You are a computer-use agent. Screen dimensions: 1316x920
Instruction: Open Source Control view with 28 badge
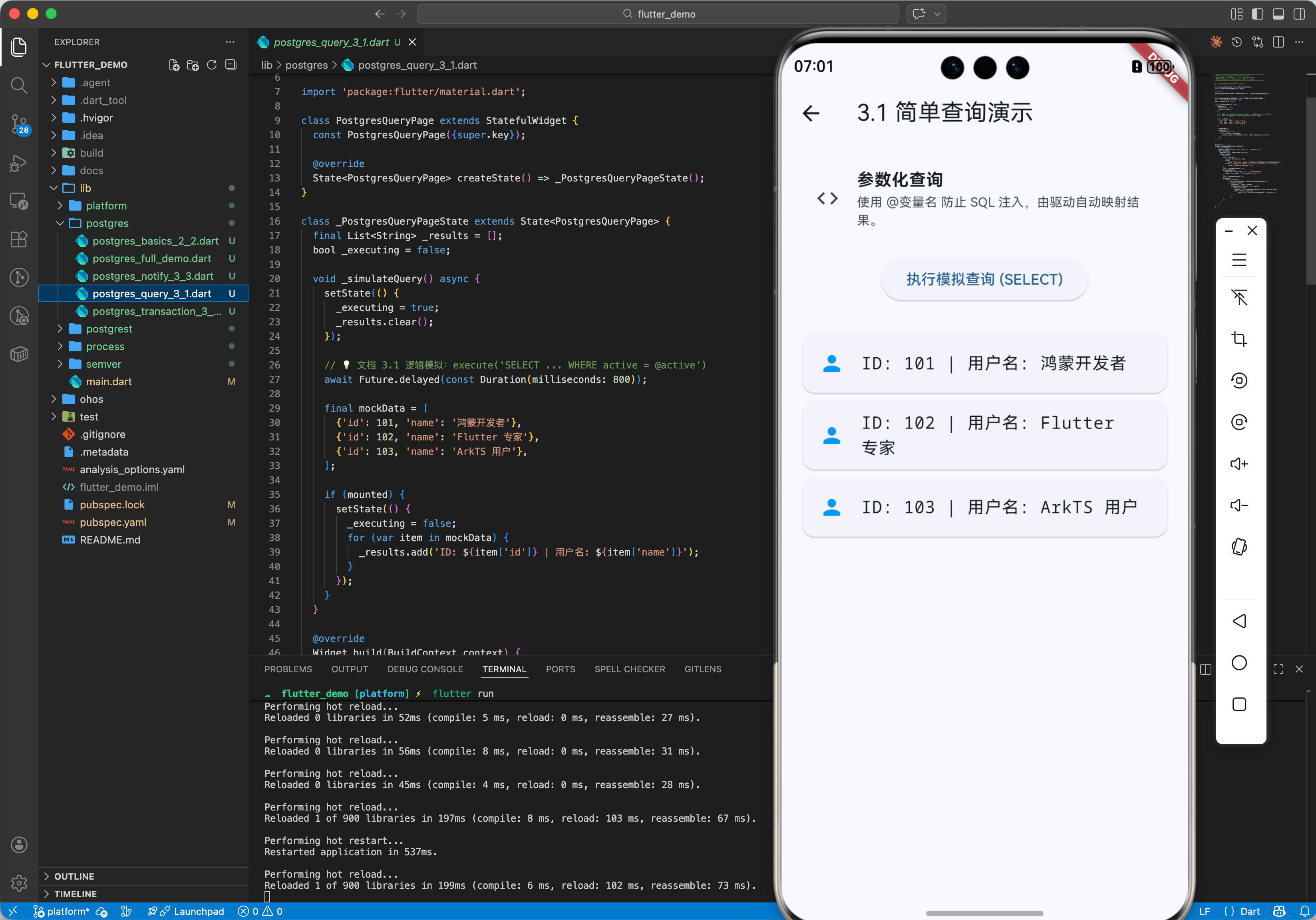coord(19,124)
